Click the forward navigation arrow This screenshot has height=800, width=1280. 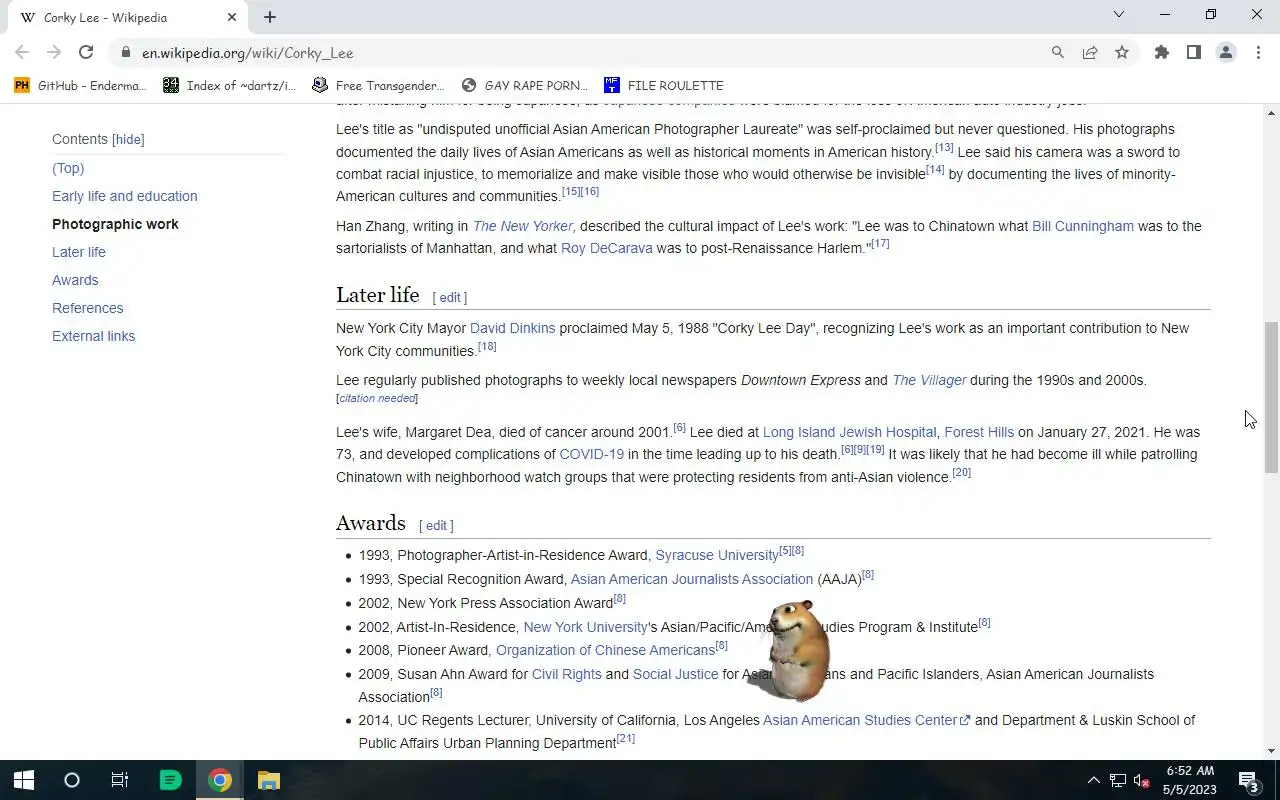pyautogui.click(x=54, y=53)
